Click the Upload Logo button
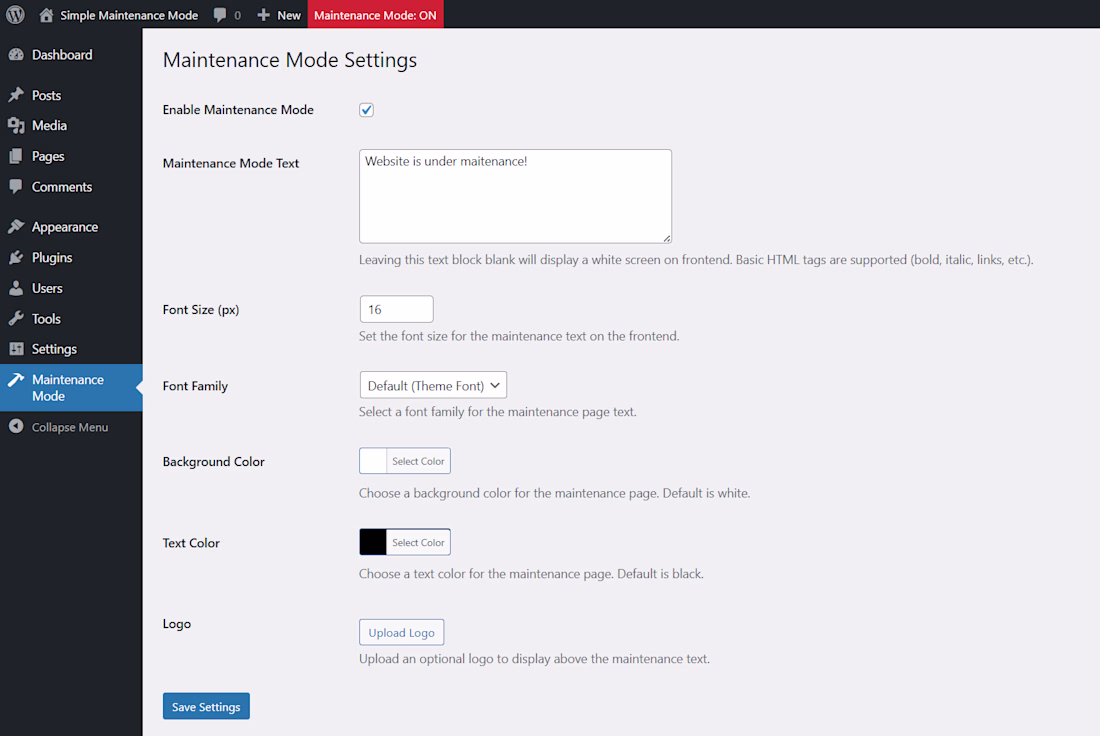1100x736 pixels. click(401, 632)
